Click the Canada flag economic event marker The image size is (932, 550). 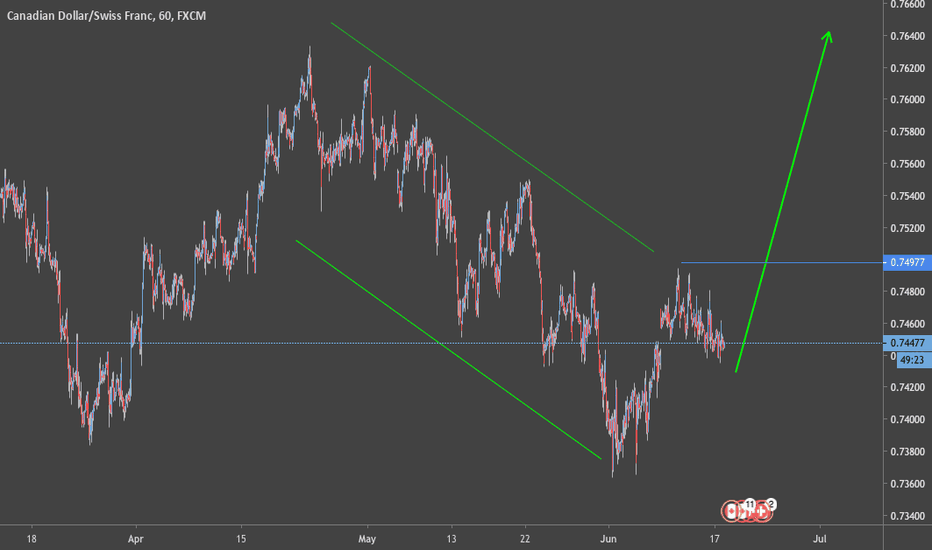tap(731, 511)
